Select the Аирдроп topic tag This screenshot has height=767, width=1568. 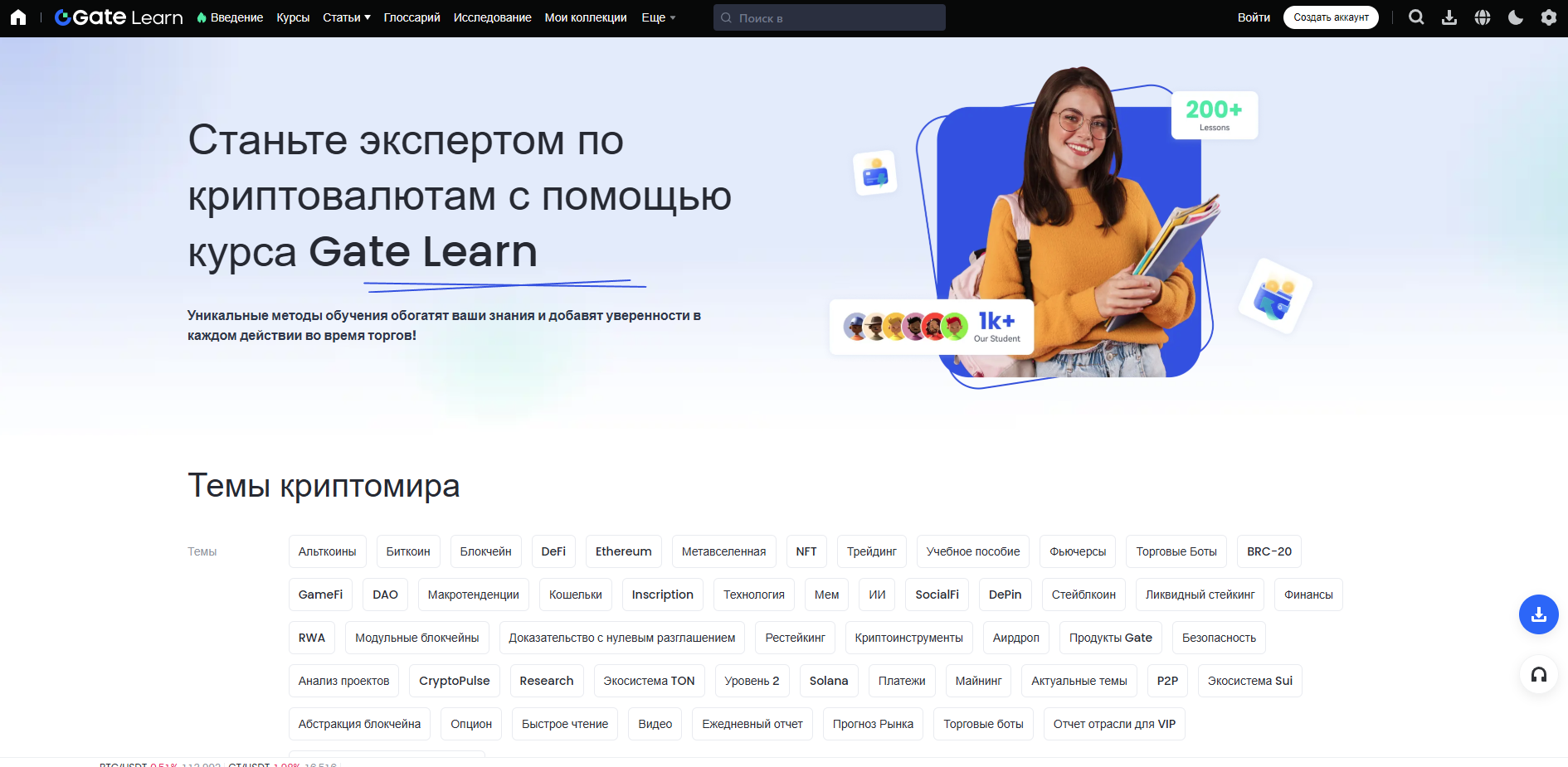pyautogui.click(x=1016, y=638)
